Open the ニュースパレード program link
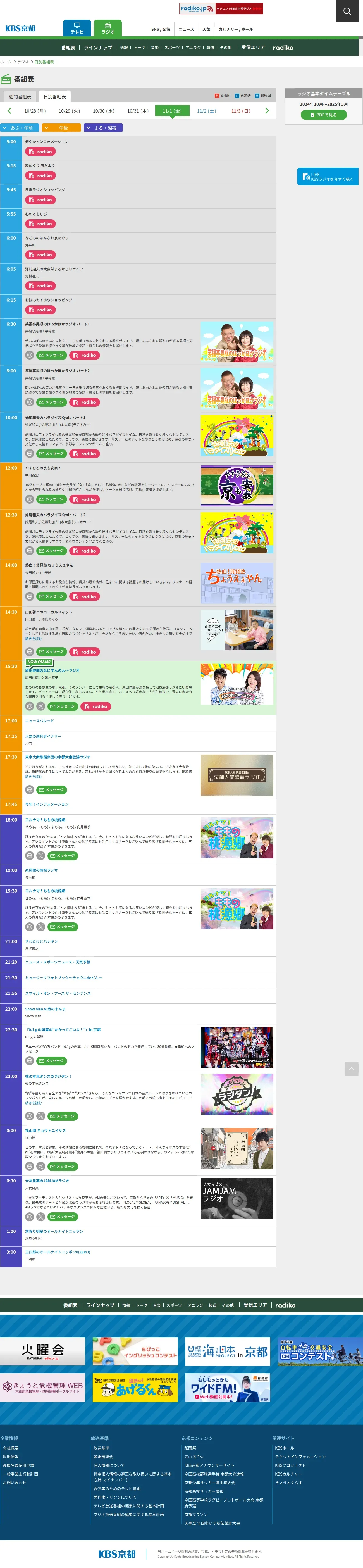Image resolution: width=363 pixels, height=1568 pixels. (x=40, y=721)
